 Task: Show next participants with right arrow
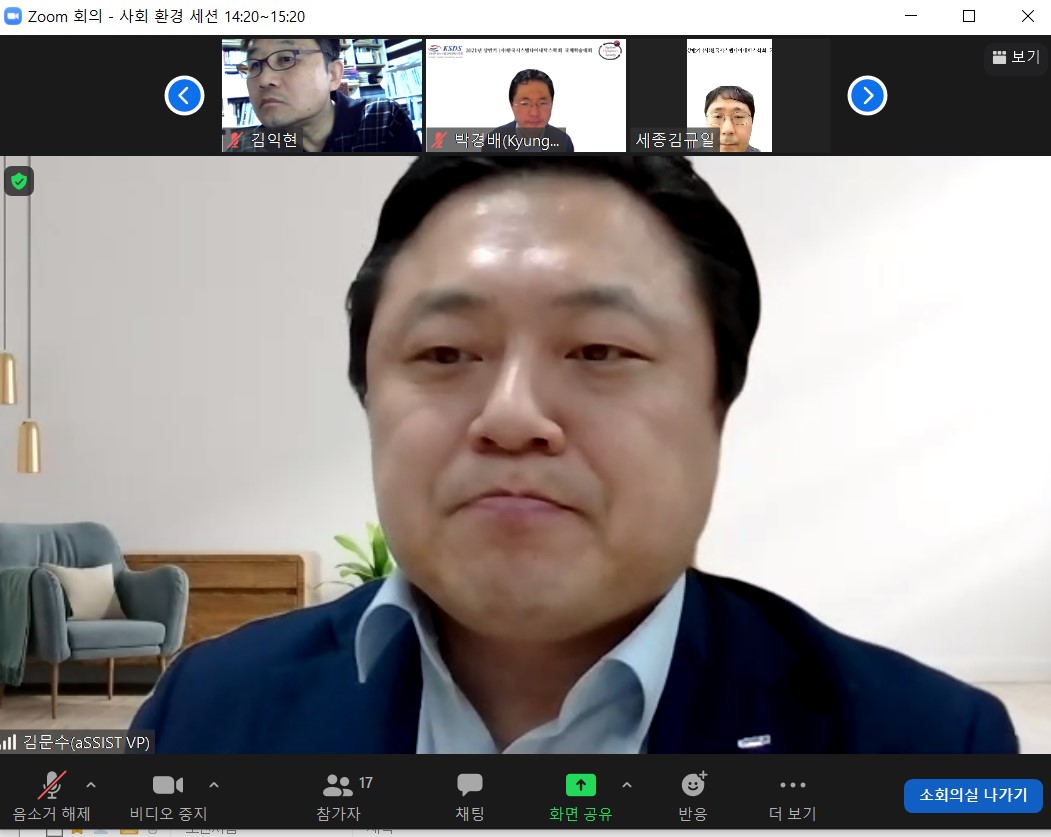point(867,96)
